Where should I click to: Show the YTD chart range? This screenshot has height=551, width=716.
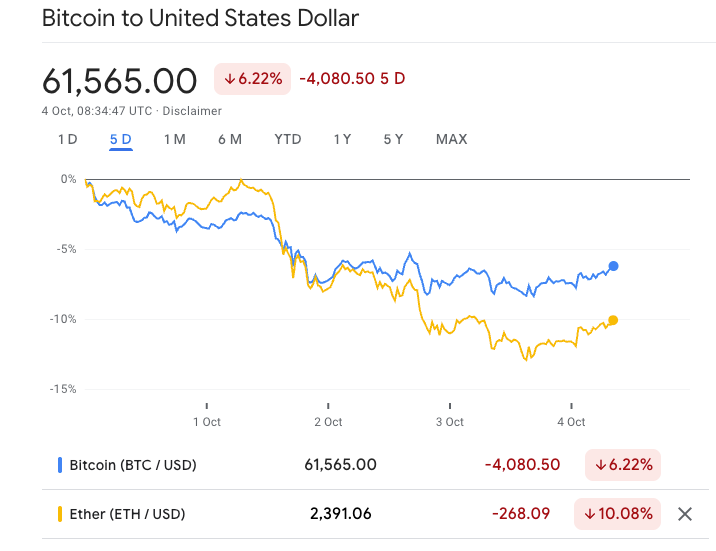[288, 139]
